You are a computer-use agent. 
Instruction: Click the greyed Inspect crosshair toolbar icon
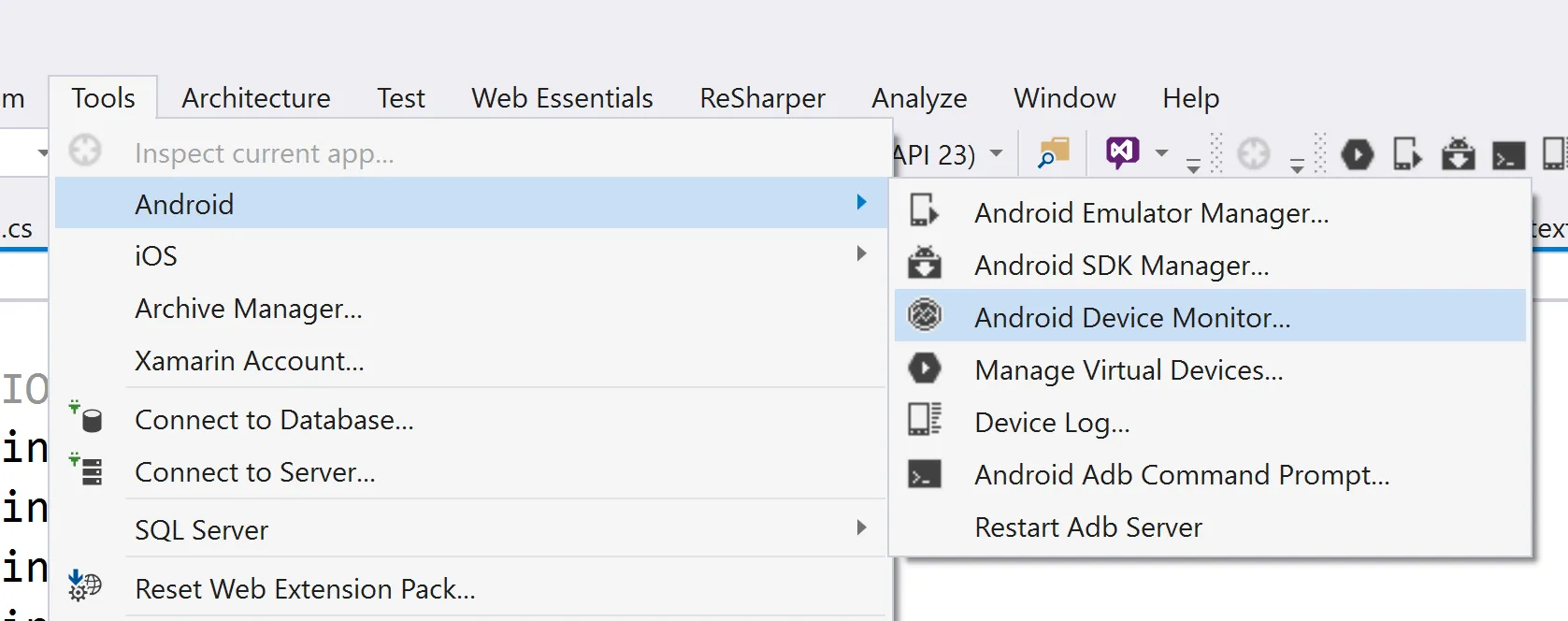point(1254,152)
